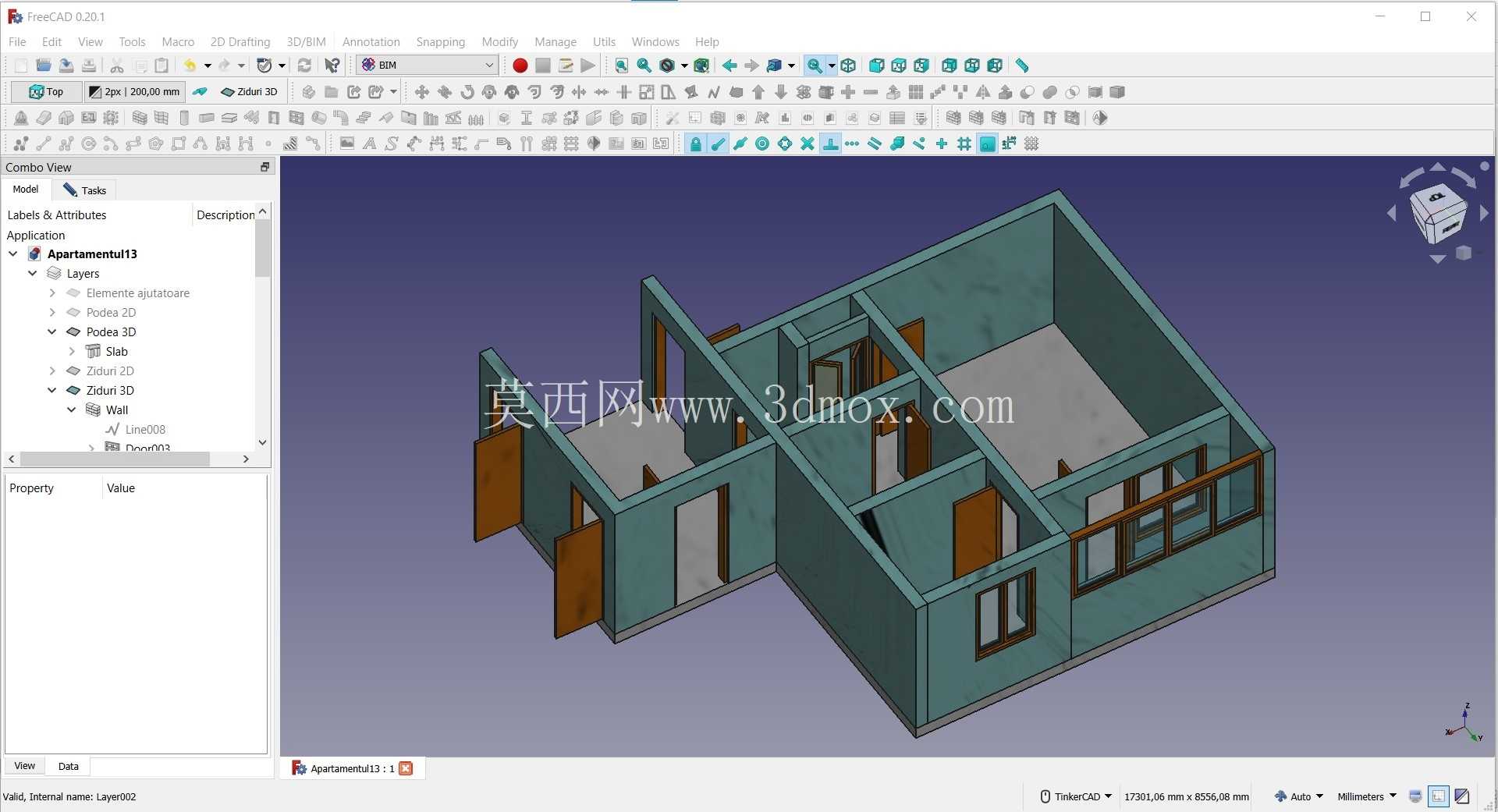The width and height of the screenshot is (1498, 812).
Task: Click the Upgrade up-arrow icon
Action: click(x=758, y=92)
